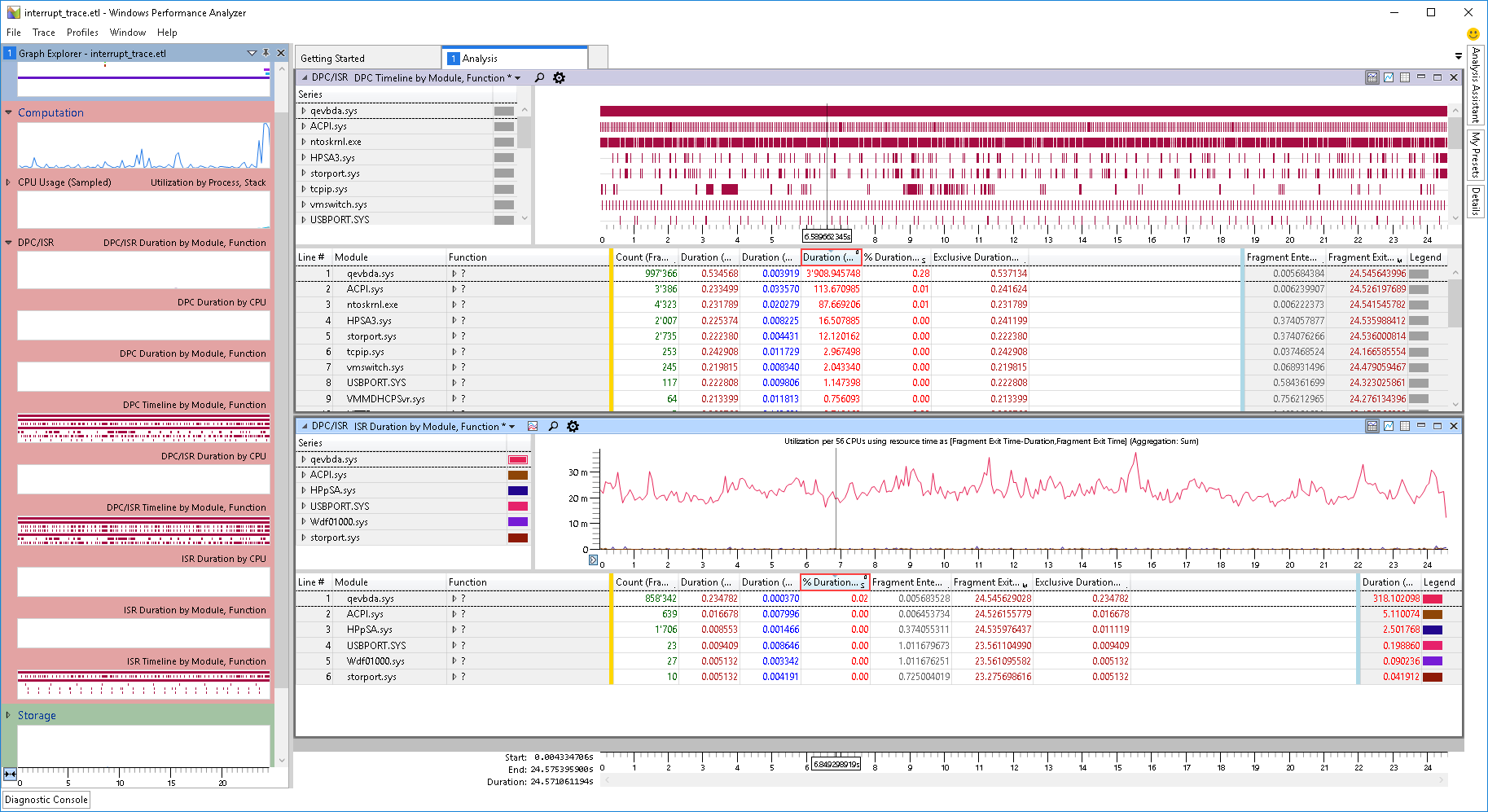The width and height of the screenshot is (1488, 812).
Task: Click HPpSA.sys dark blue swatch in ISR legend
Action: 518,490
